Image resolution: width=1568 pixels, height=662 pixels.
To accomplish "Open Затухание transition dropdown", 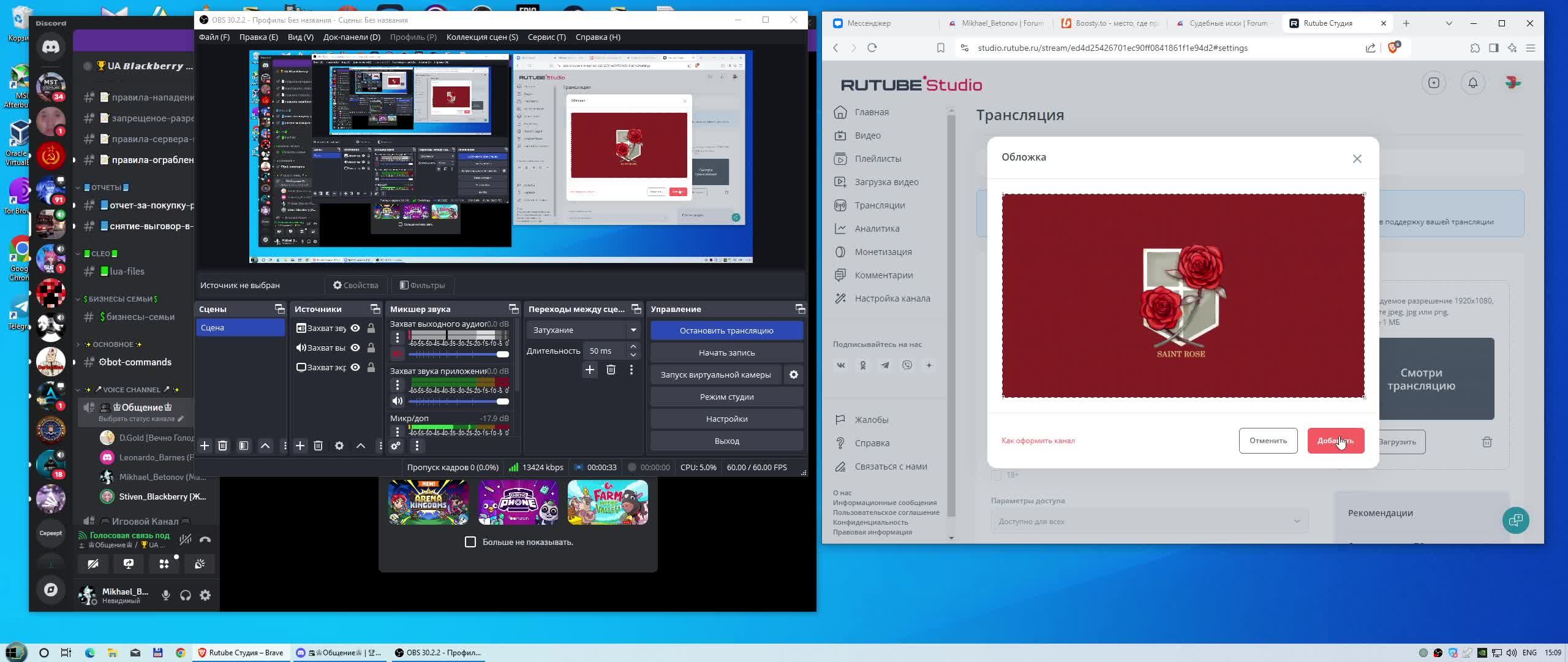I will (x=583, y=330).
